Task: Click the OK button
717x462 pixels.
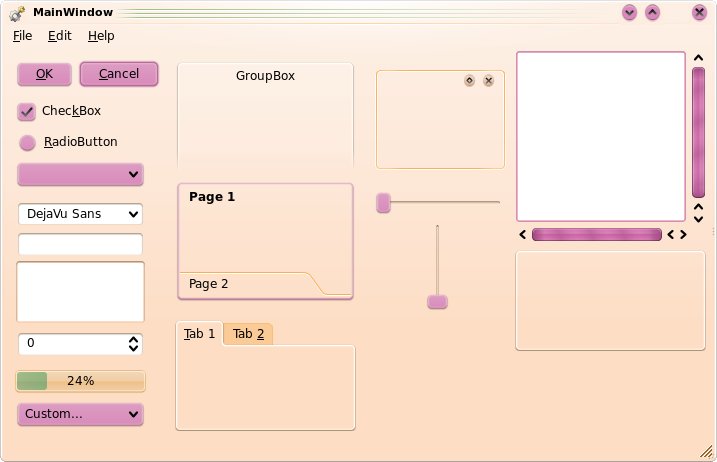Action: pos(44,74)
